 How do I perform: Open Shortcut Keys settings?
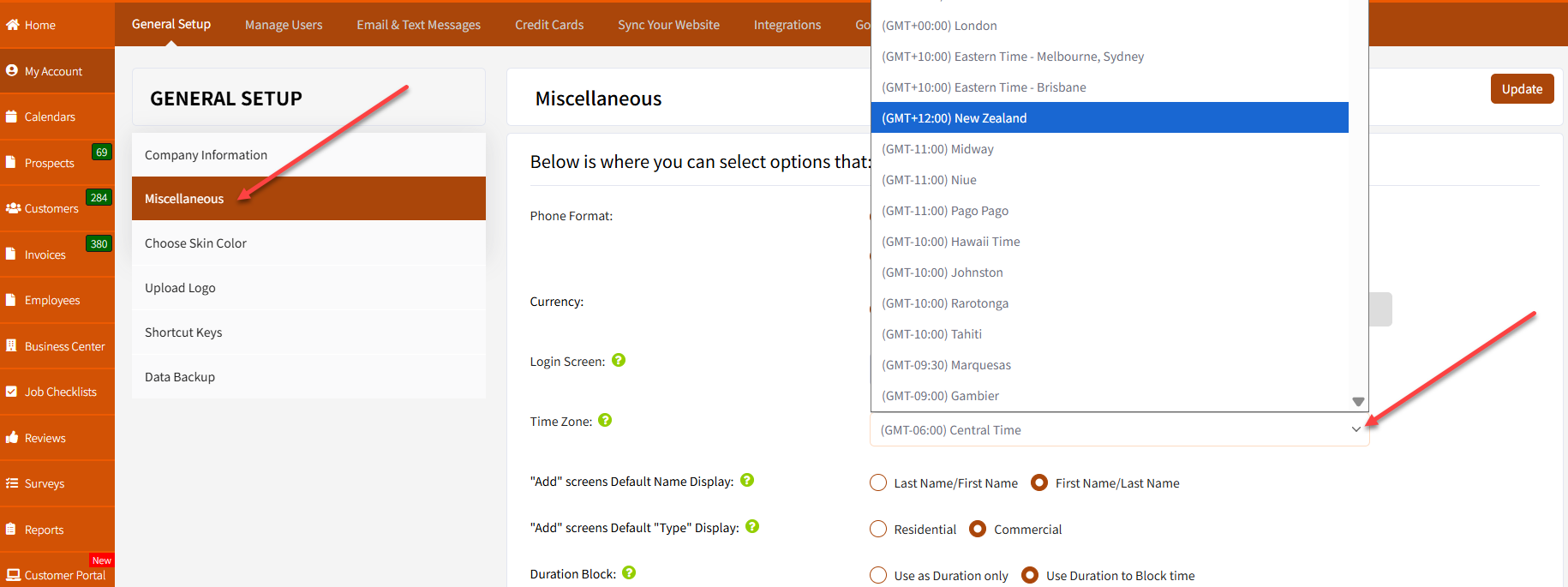click(x=308, y=332)
